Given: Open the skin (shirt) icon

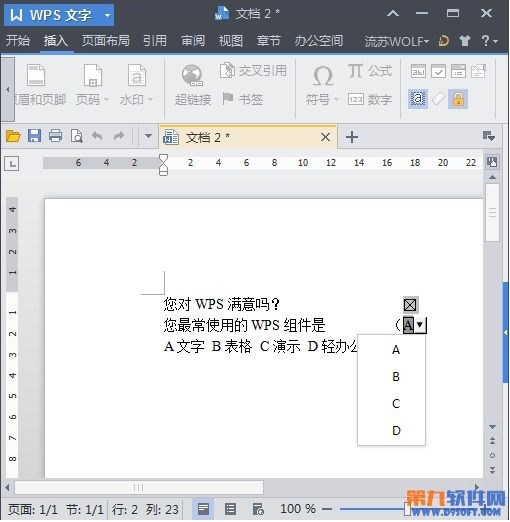Looking at the screenshot, I should 465,41.
